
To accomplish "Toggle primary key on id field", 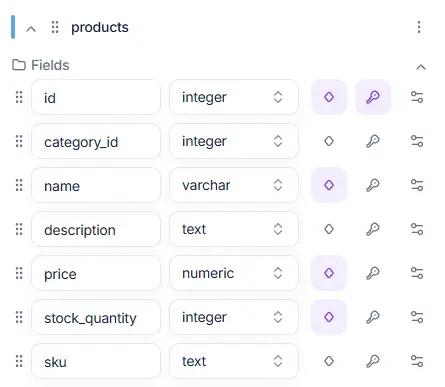I will pos(373,97).
